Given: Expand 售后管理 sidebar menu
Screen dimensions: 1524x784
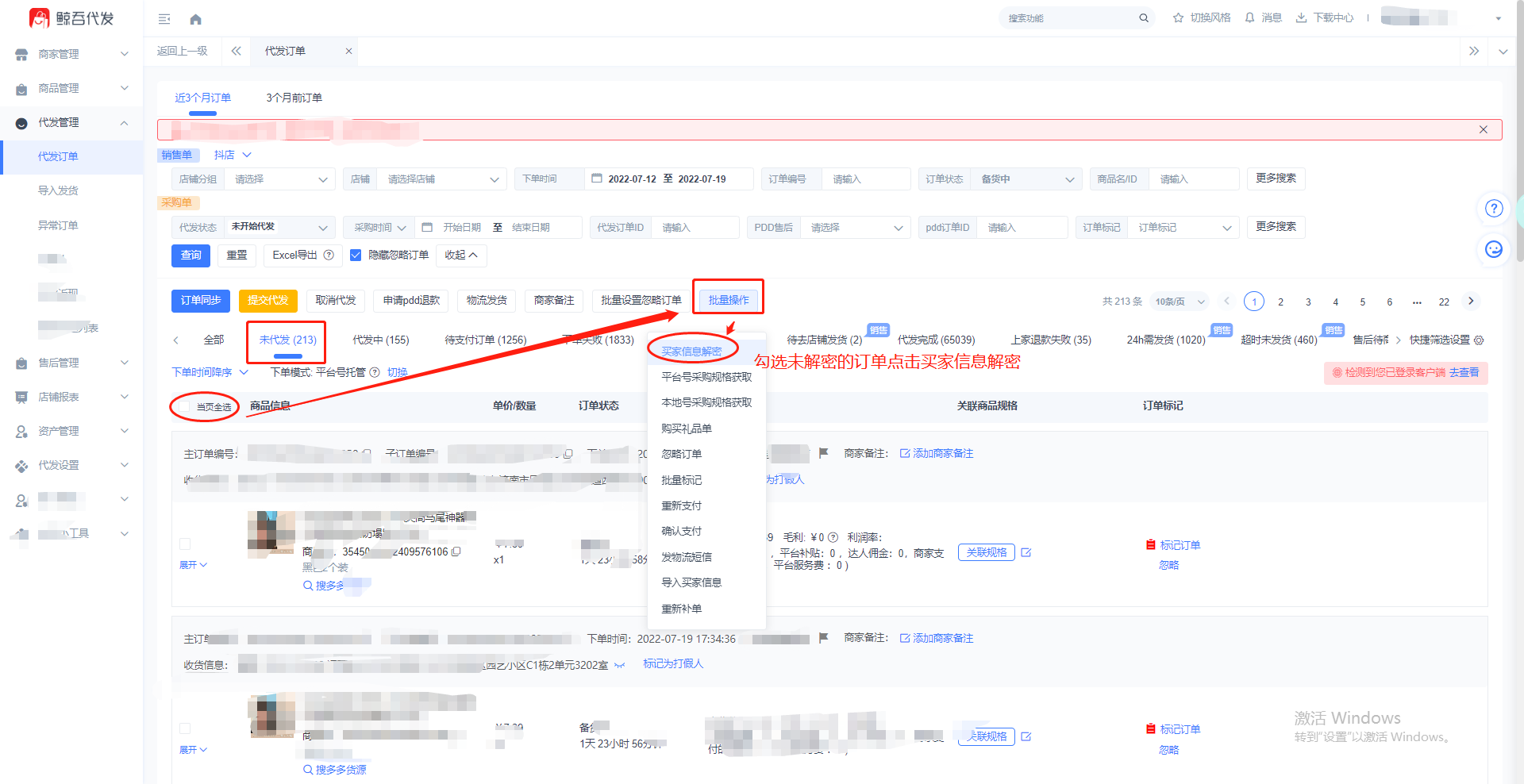Looking at the screenshot, I should [x=71, y=363].
